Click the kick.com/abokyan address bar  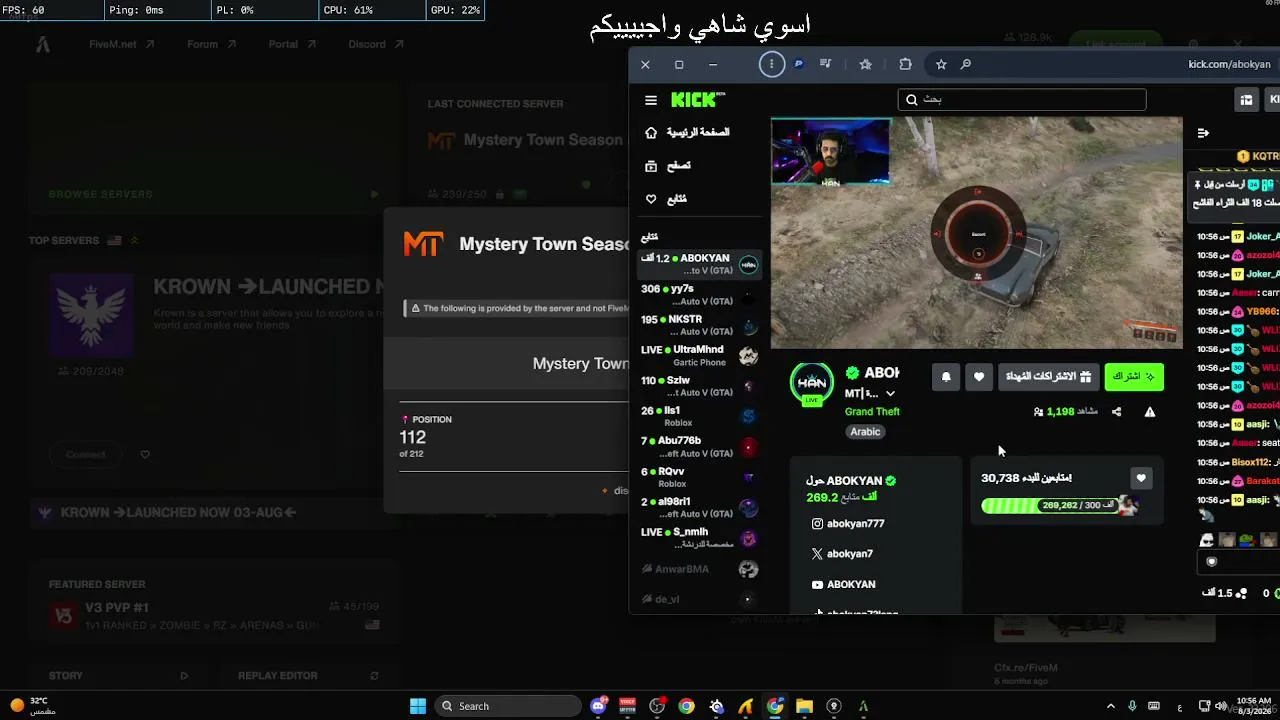tap(1229, 64)
